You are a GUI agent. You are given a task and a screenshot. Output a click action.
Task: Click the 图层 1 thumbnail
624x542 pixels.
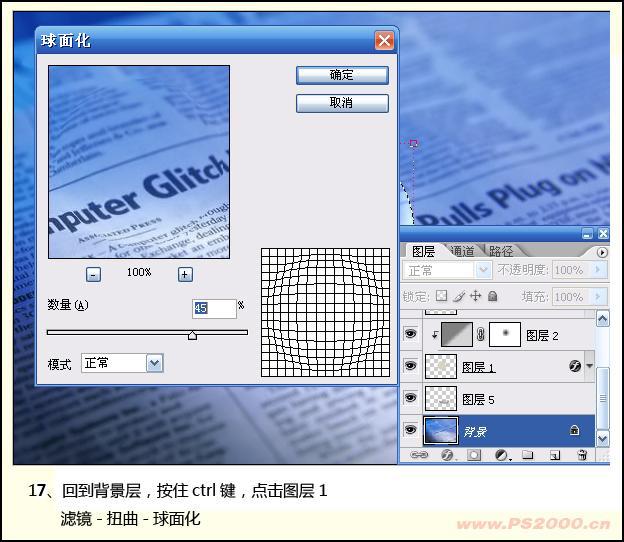pyautogui.click(x=441, y=367)
